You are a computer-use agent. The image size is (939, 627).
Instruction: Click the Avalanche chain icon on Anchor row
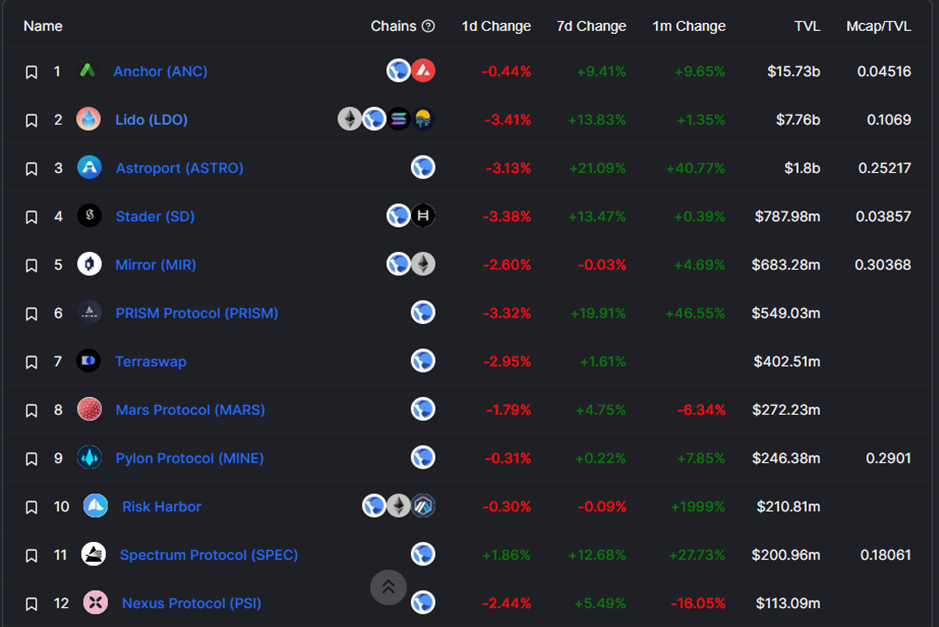pos(423,71)
